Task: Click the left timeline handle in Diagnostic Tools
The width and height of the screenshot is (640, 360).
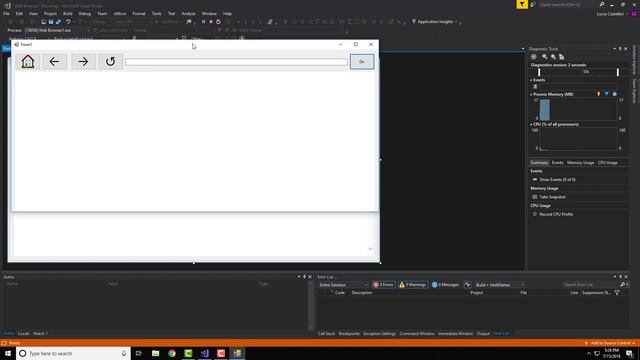Action: 539,72
